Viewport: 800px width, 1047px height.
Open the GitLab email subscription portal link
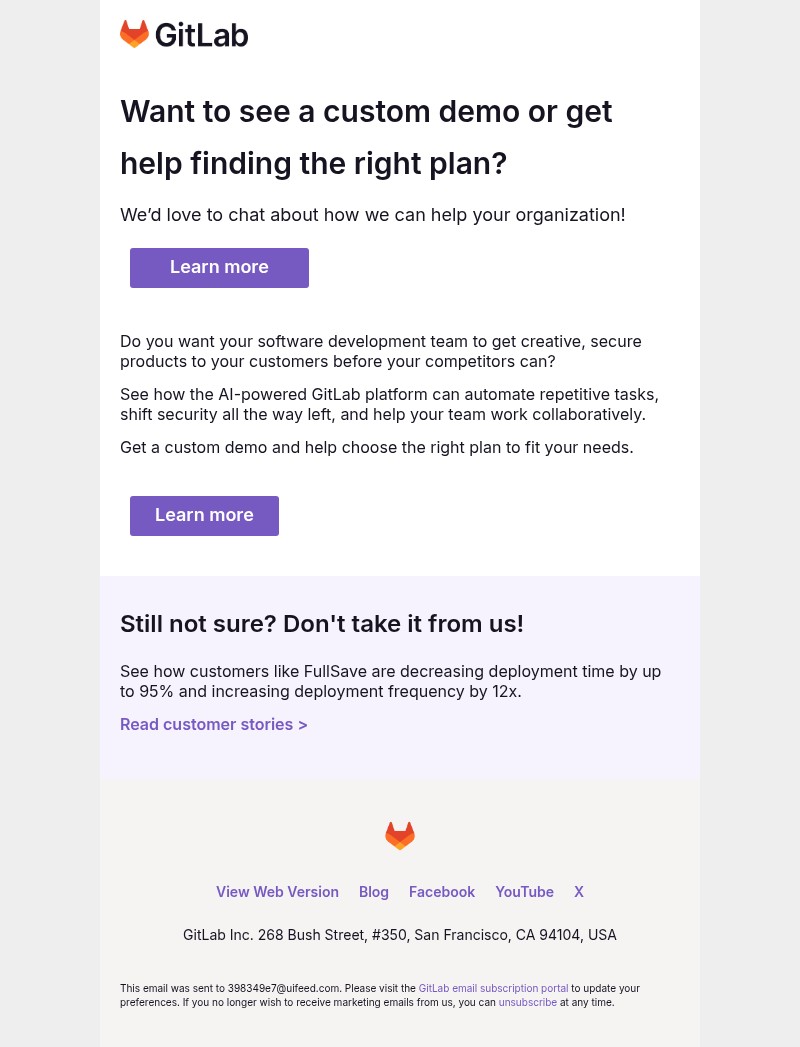493,988
